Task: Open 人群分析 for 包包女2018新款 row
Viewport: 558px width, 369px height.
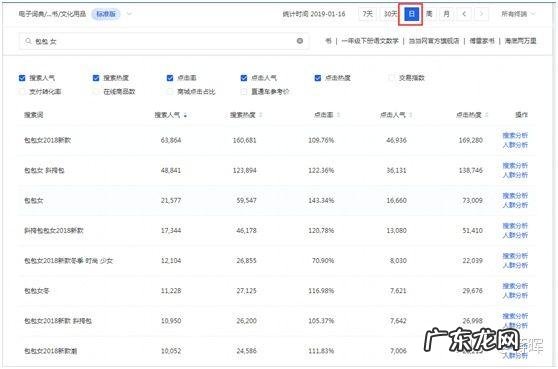Action: pos(515,145)
